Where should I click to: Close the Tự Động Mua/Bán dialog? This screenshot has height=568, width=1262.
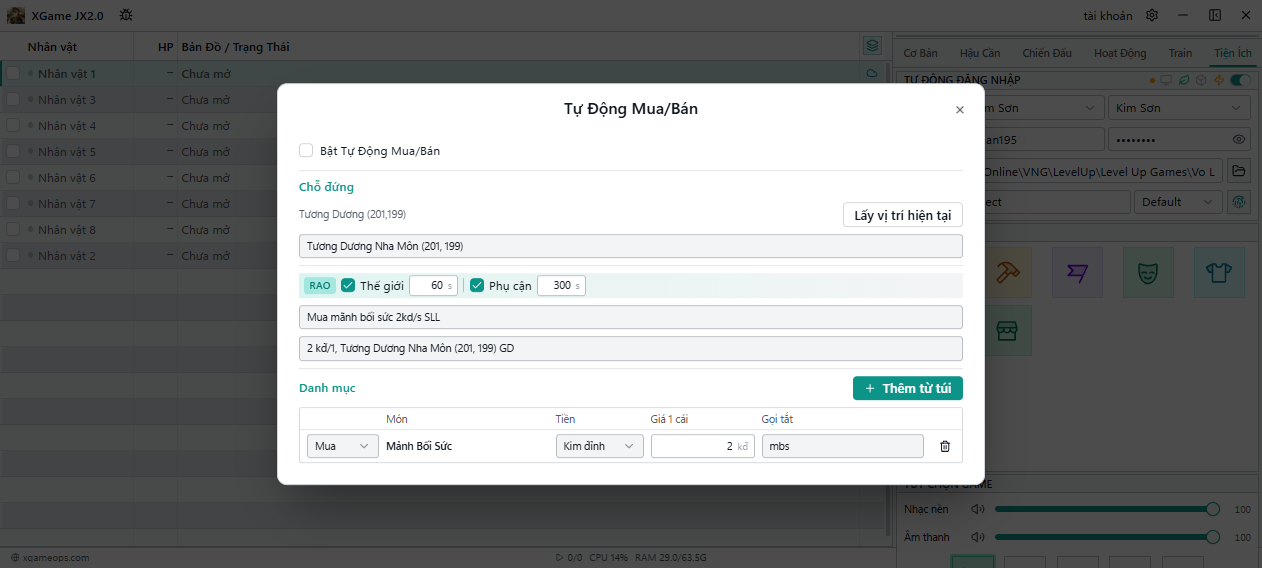pyautogui.click(x=960, y=110)
